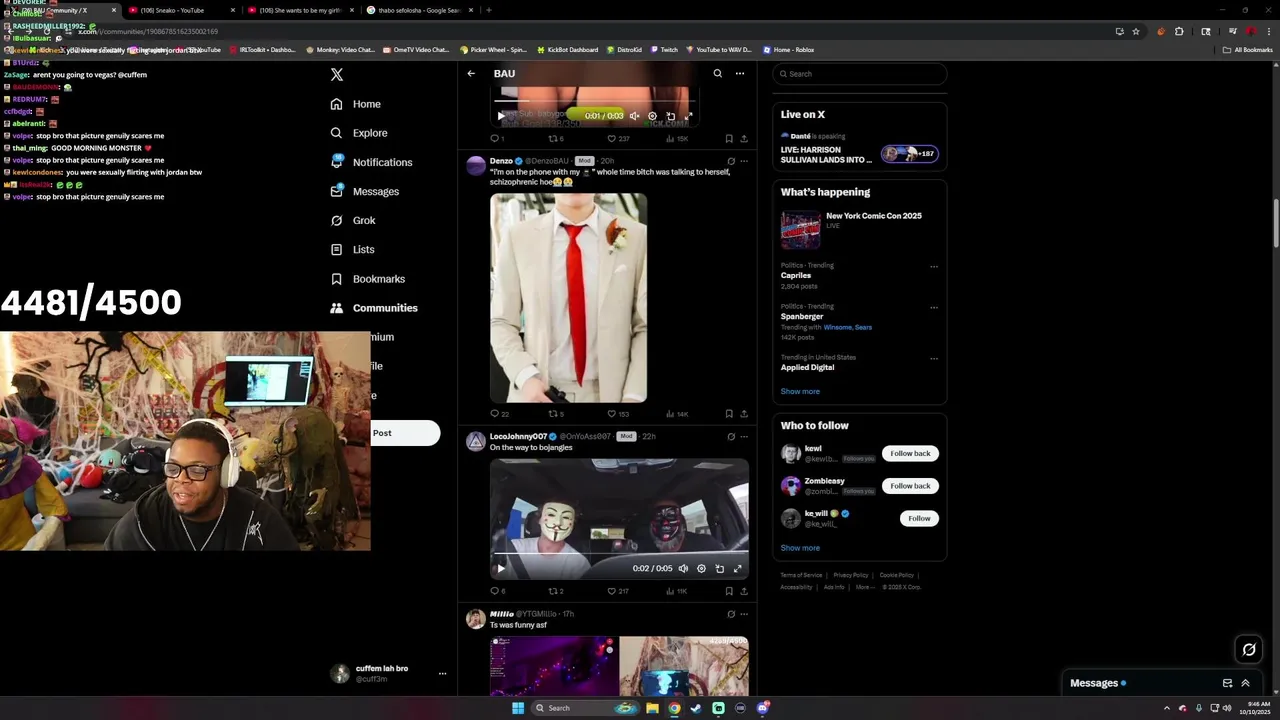Repost the top video post with 6 reposts
This screenshot has width=1280, height=720.
(x=556, y=139)
